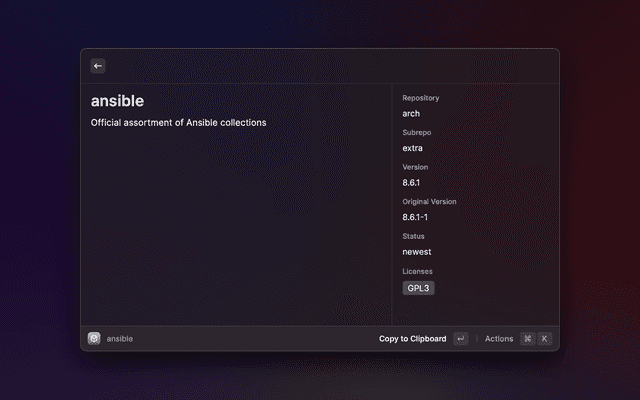
Task: Click the Command key symbol
Action: coord(527,339)
